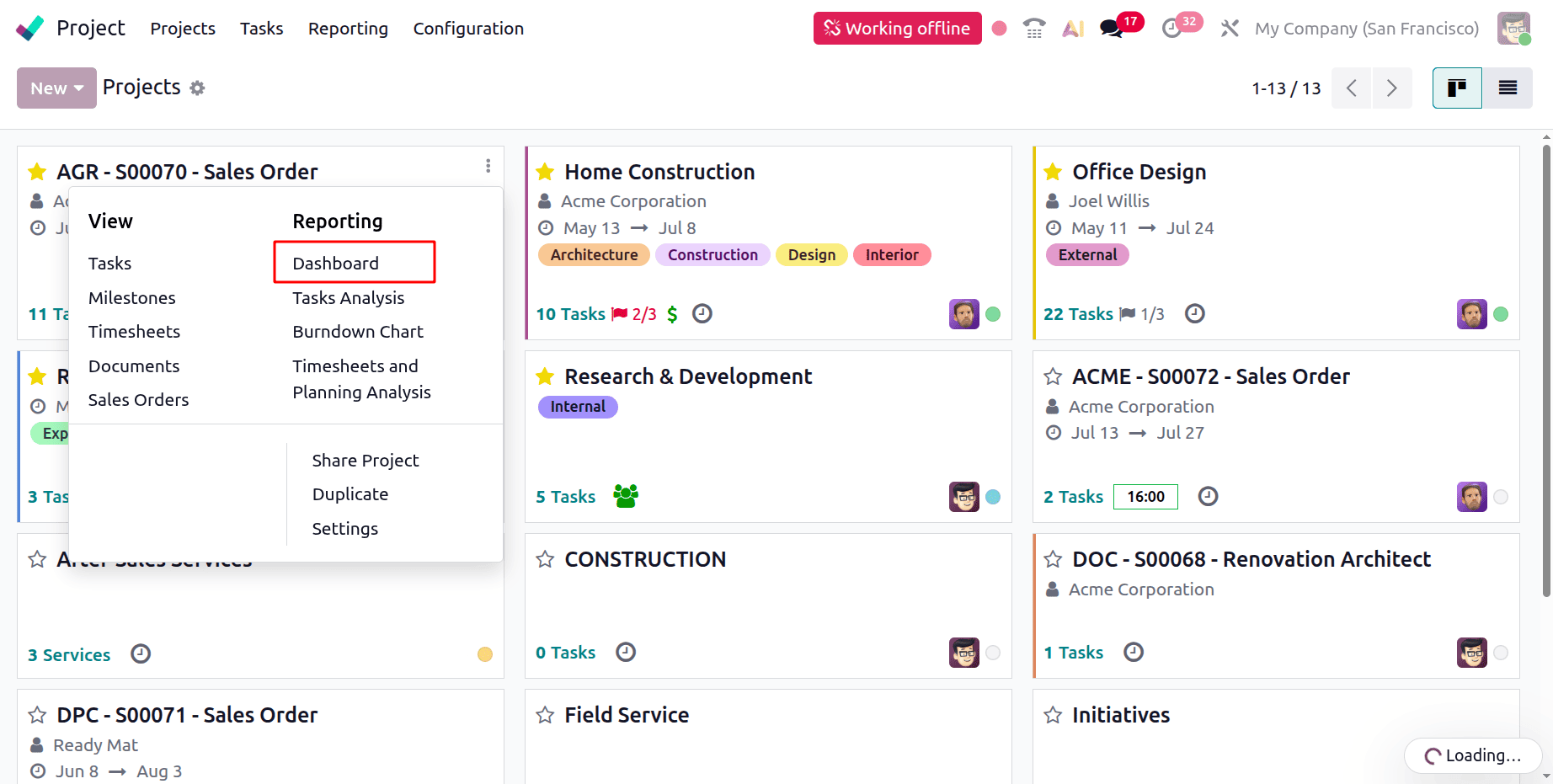Open 10 Tasks link on Home Construction
The height and width of the screenshot is (784, 1553).
point(571,314)
